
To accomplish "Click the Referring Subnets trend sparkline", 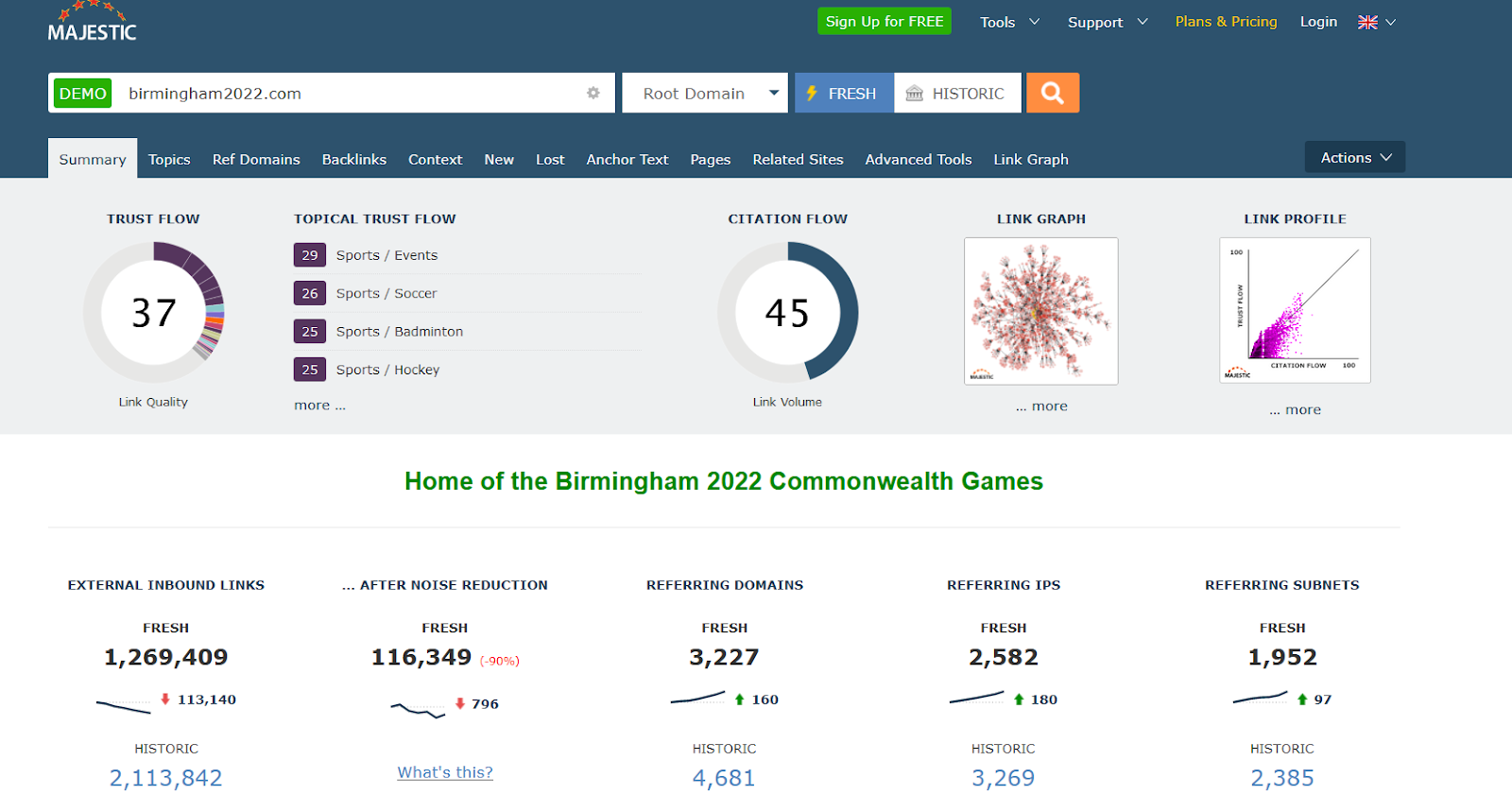I will coord(1261,699).
